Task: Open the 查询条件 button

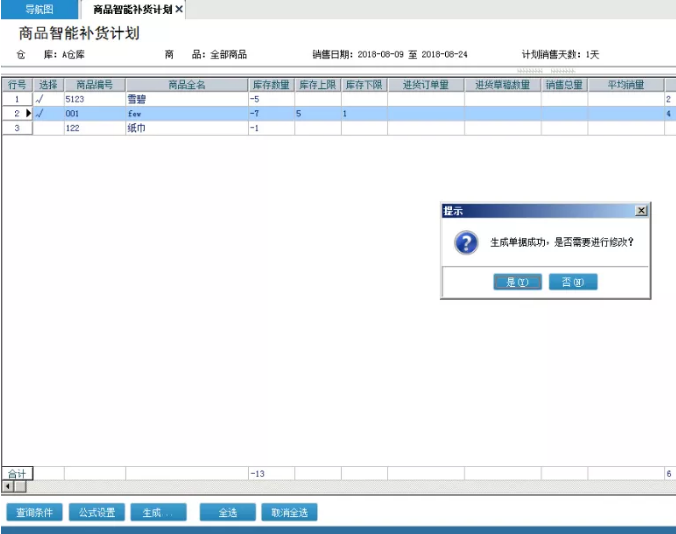Action: [34, 512]
